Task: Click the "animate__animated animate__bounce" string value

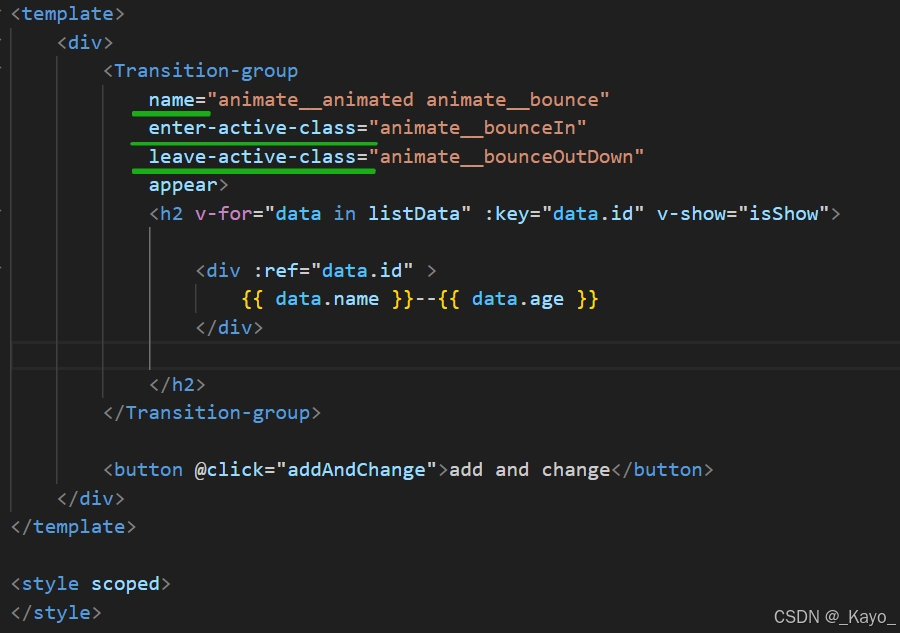Action: pyautogui.click(x=408, y=100)
